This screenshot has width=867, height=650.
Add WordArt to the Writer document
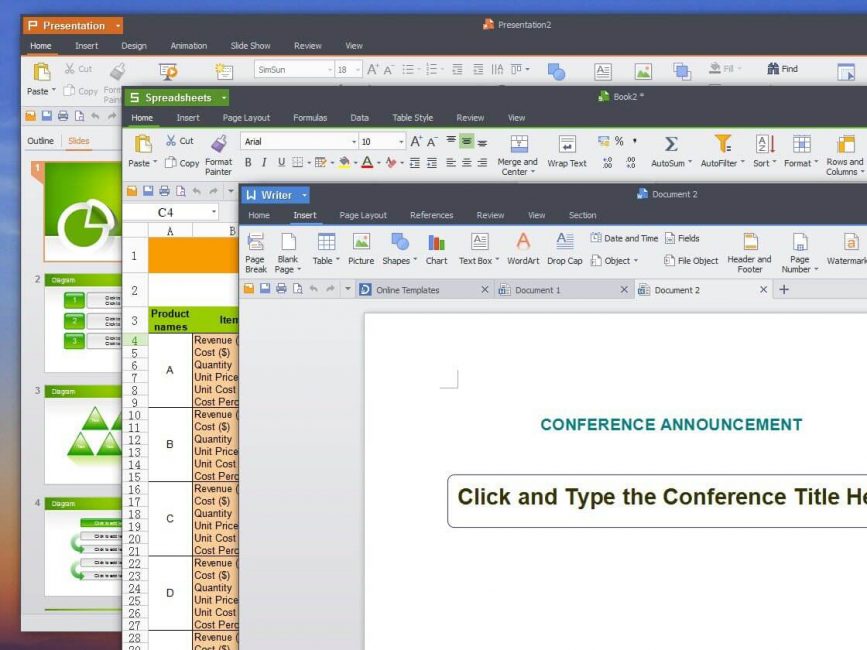coord(523,249)
